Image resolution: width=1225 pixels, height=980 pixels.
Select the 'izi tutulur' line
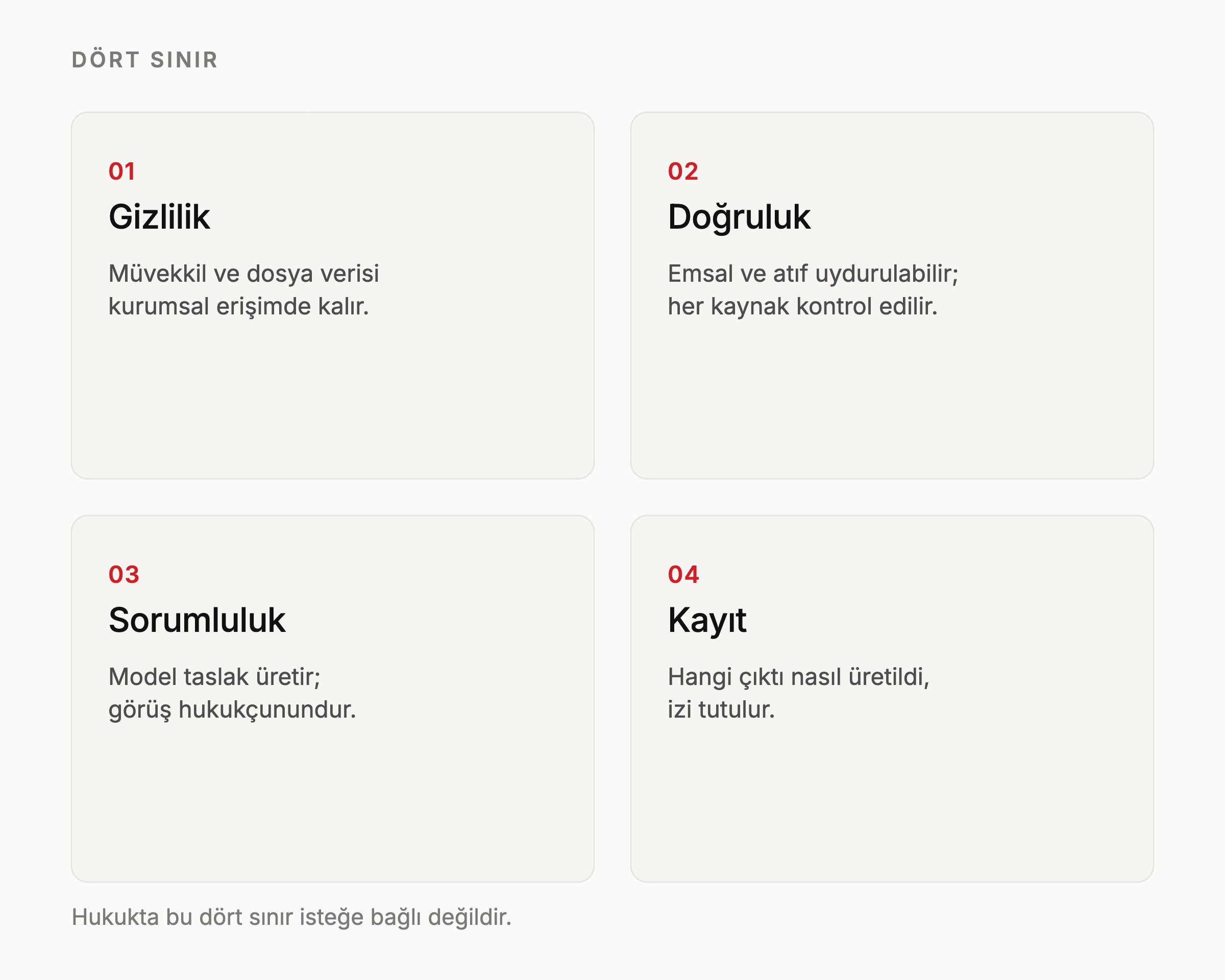coord(722,709)
